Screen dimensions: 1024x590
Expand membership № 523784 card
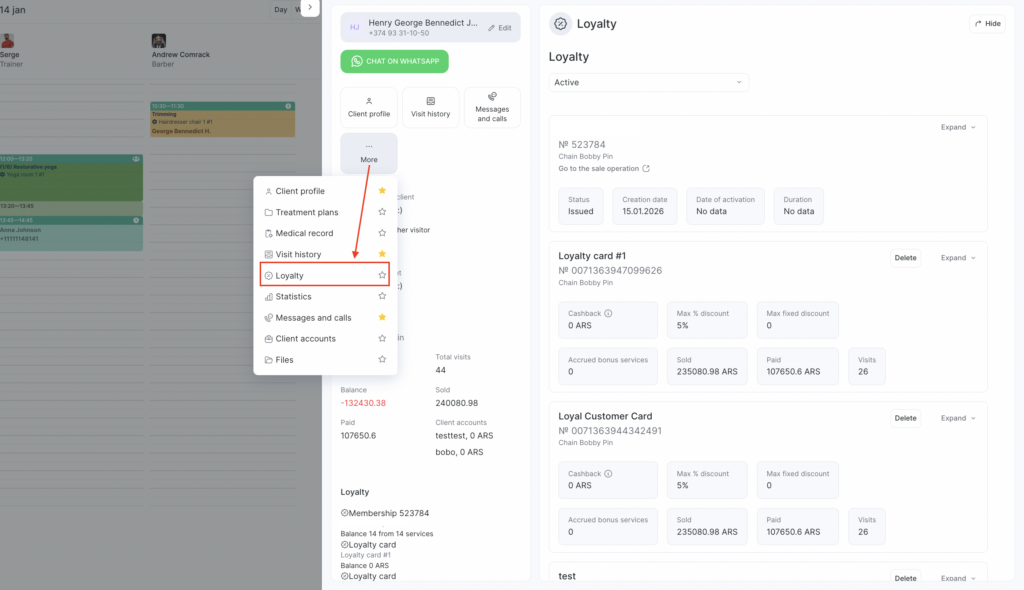pyautogui.click(x=957, y=127)
